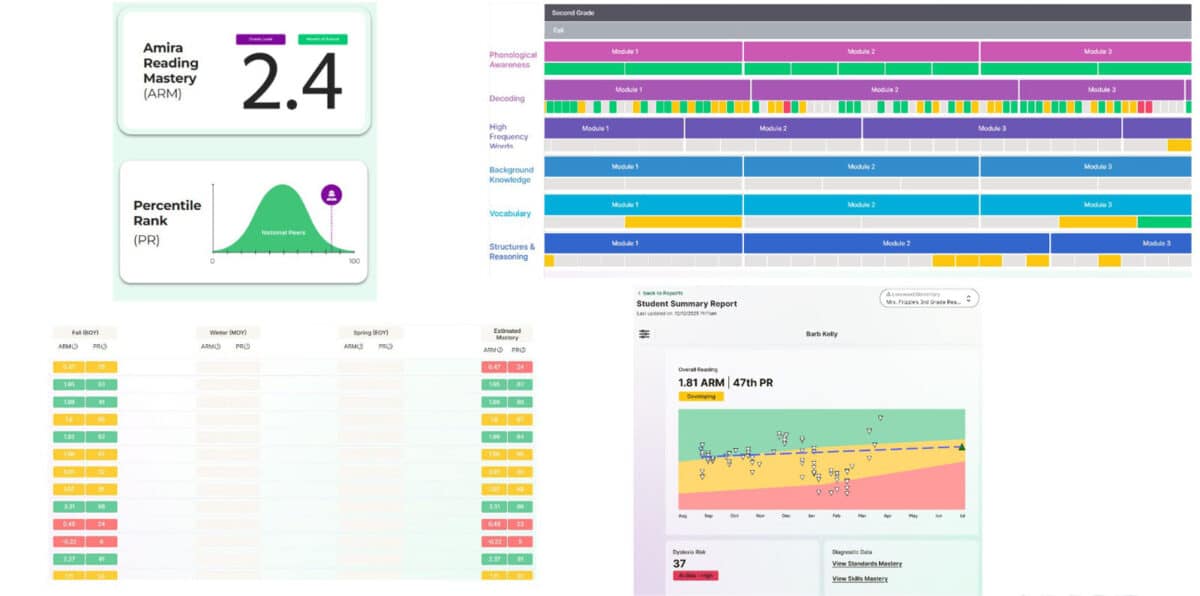Go back via the Back to Reports link
The width and height of the screenshot is (1200, 596).
660,293
